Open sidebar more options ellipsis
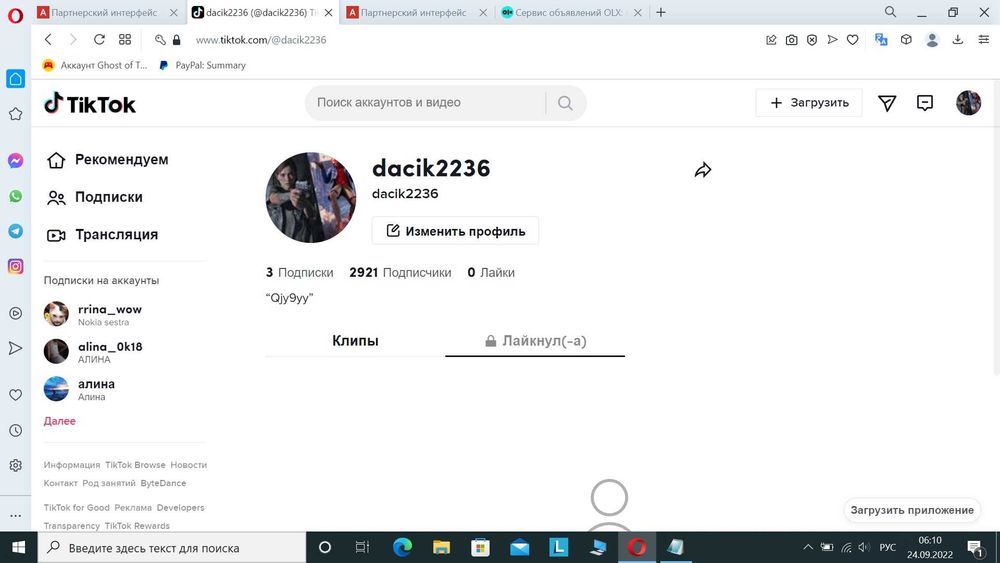The image size is (1000, 563). pyautogui.click(x=15, y=515)
